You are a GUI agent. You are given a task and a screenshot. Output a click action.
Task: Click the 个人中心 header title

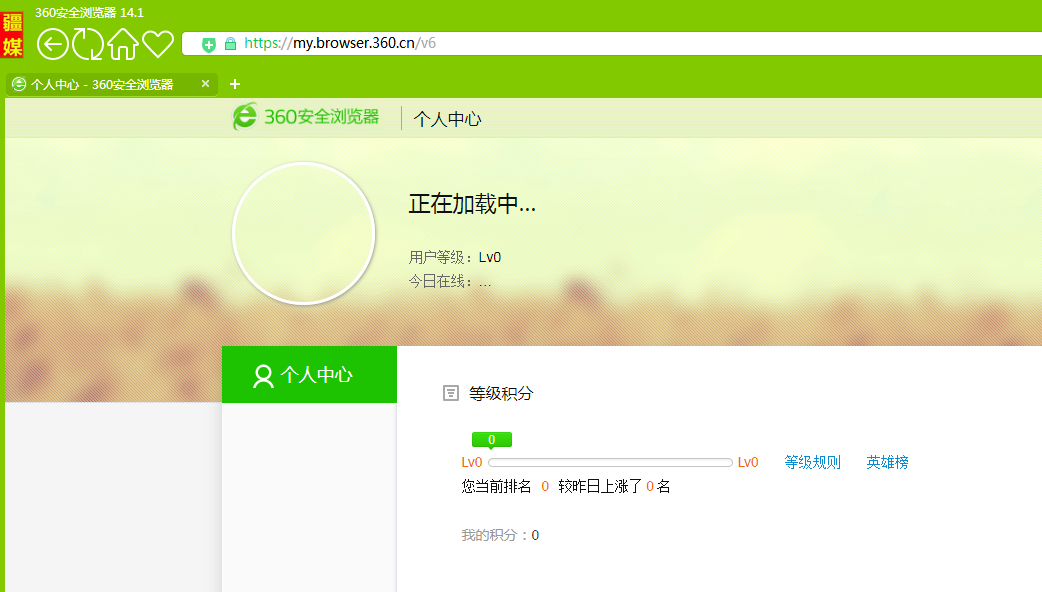pyautogui.click(x=447, y=119)
